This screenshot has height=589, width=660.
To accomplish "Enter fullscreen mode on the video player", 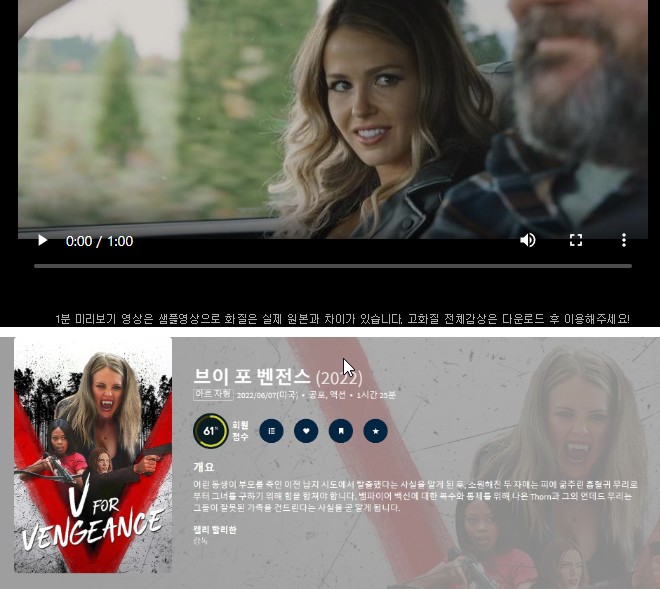I will pyautogui.click(x=576, y=241).
